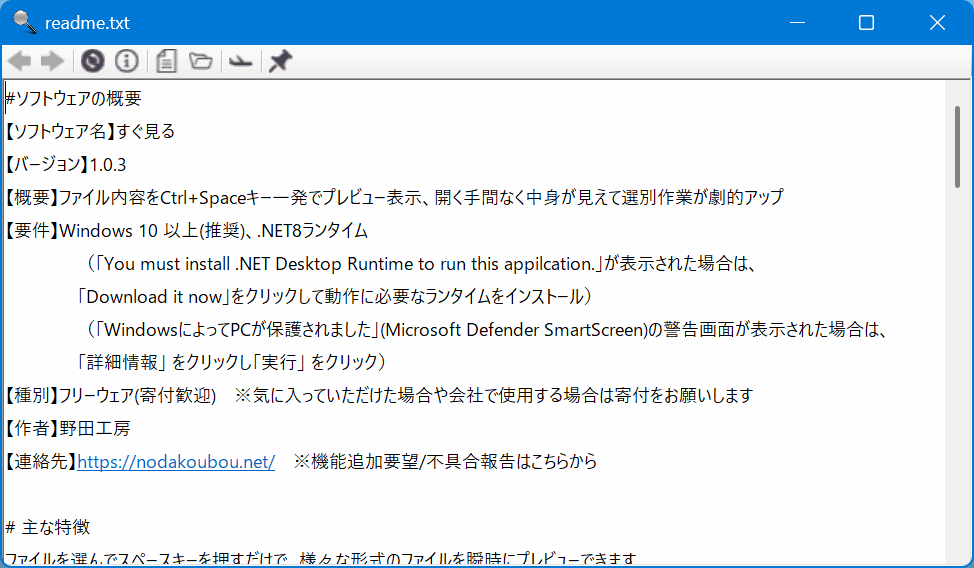Maximize the readme.txt window

click(x=867, y=22)
